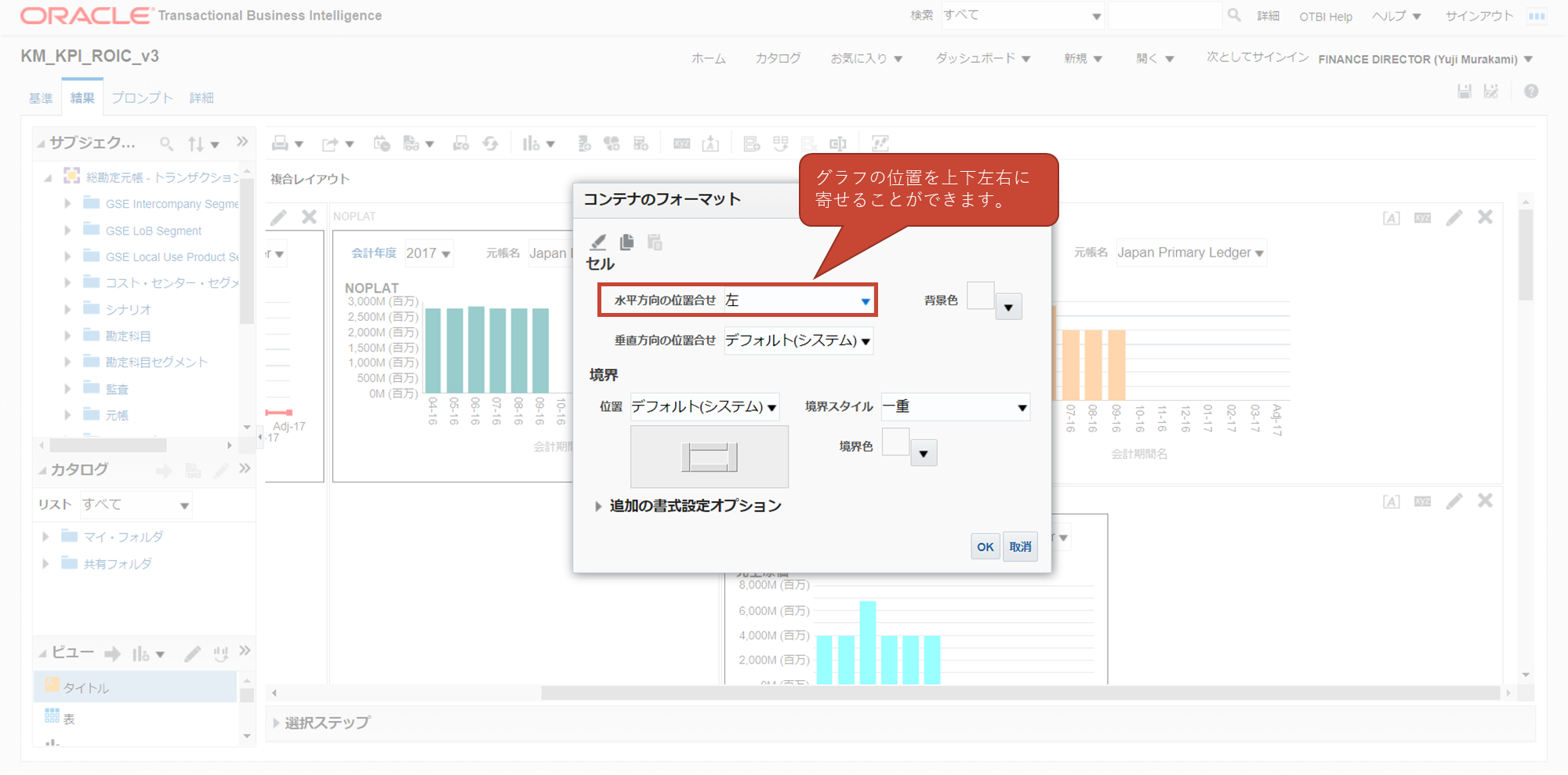Expand additional formatting options section
The height and width of the screenshot is (775, 1568).
tap(598, 507)
